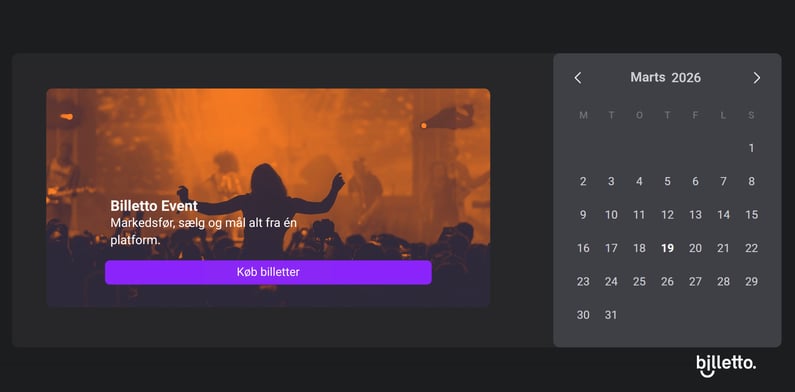Image resolution: width=795 pixels, height=392 pixels.
Task: Click the Køb billetter button
Action: click(268, 272)
